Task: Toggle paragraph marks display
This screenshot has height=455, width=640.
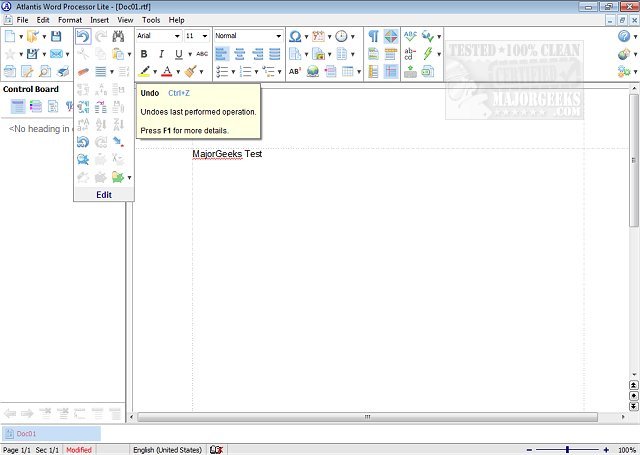Action: tap(373, 36)
